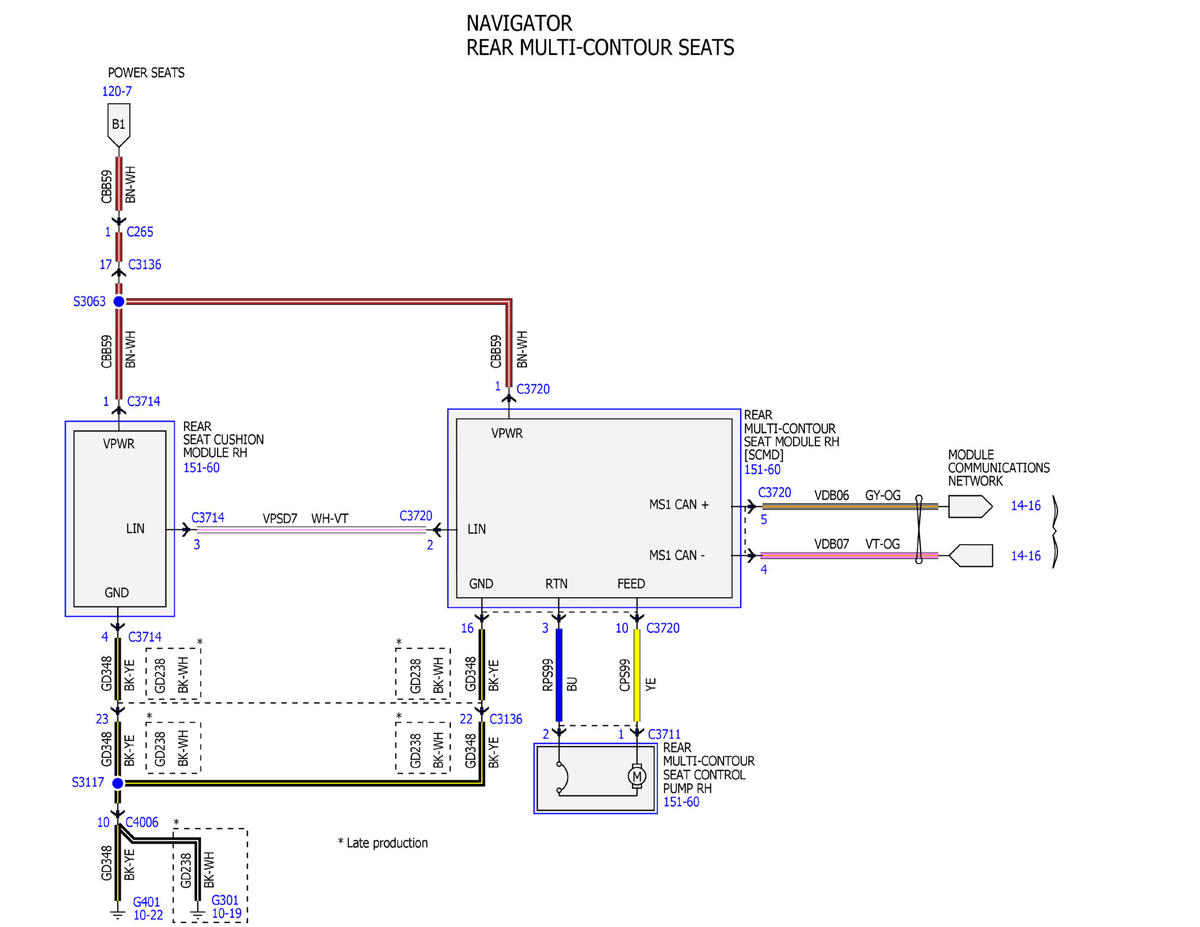Click the VT-OG network arrow connector
Screen dimensions: 1200x927
click(x=970, y=555)
